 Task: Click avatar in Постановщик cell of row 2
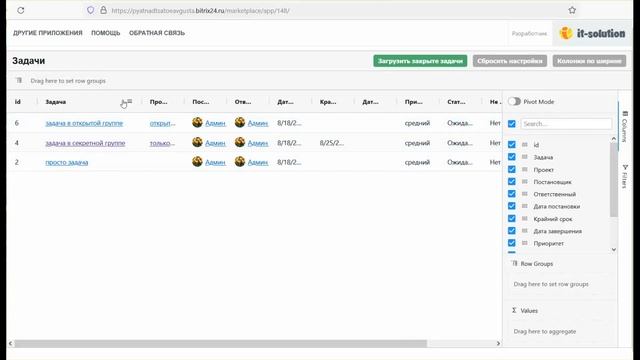pyautogui.click(x=197, y=162)
